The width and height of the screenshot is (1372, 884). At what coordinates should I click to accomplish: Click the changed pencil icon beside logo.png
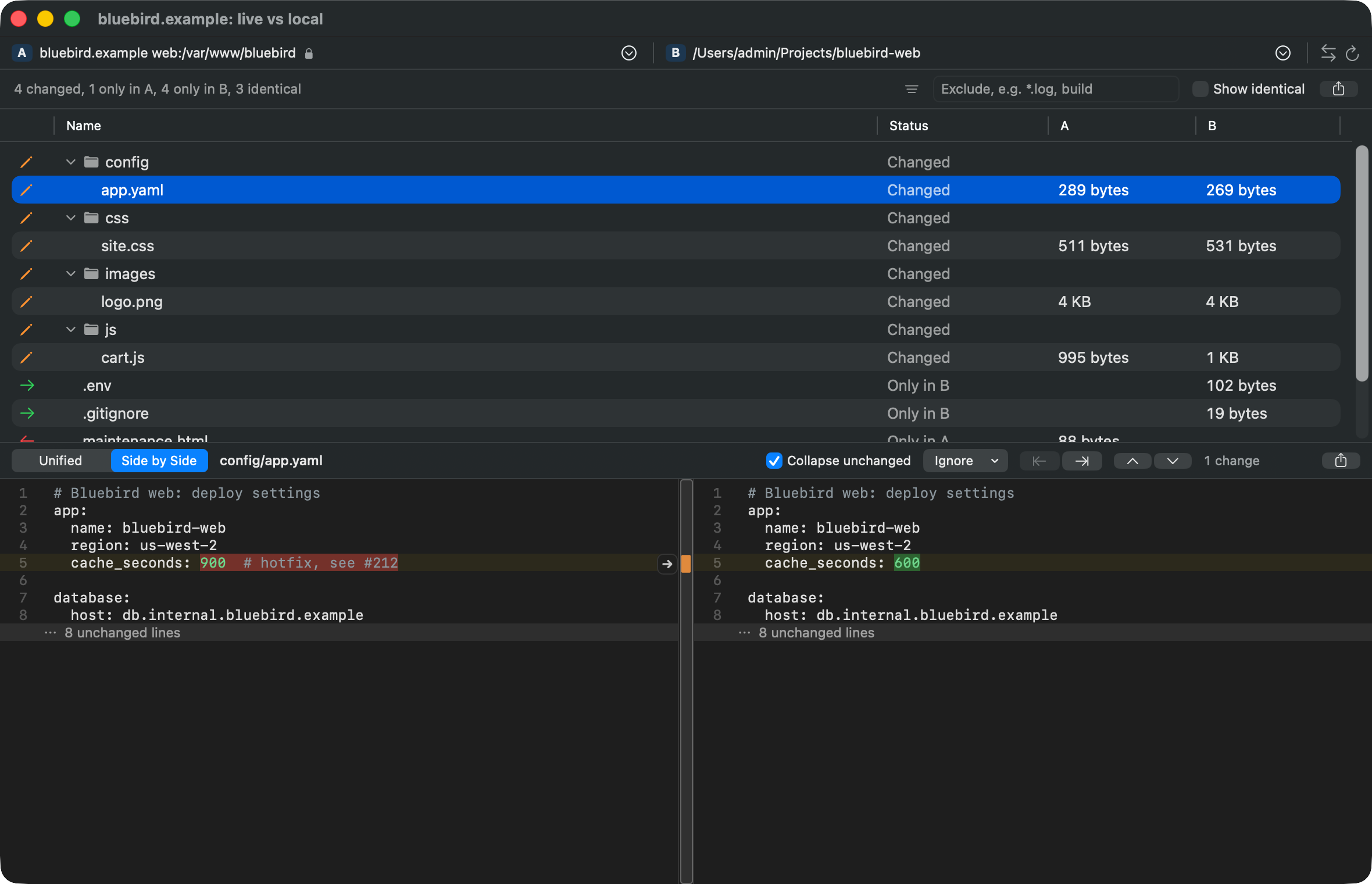point(26,302)
